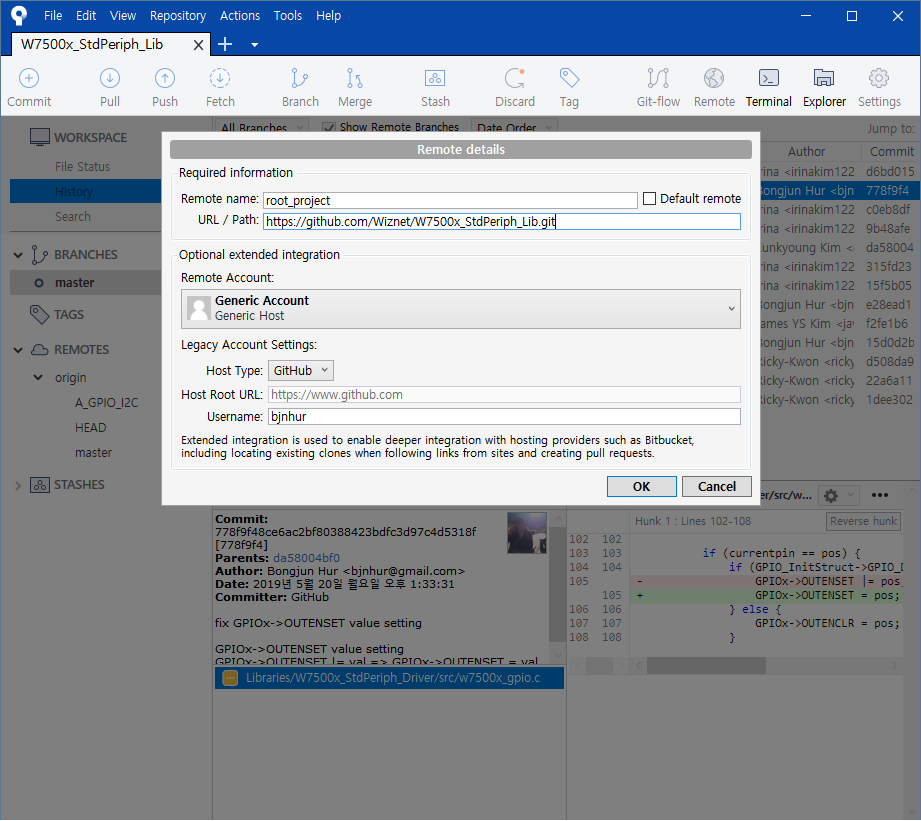Open the Remote Account dropdown

pyautogui.click(x=460, y=308)
